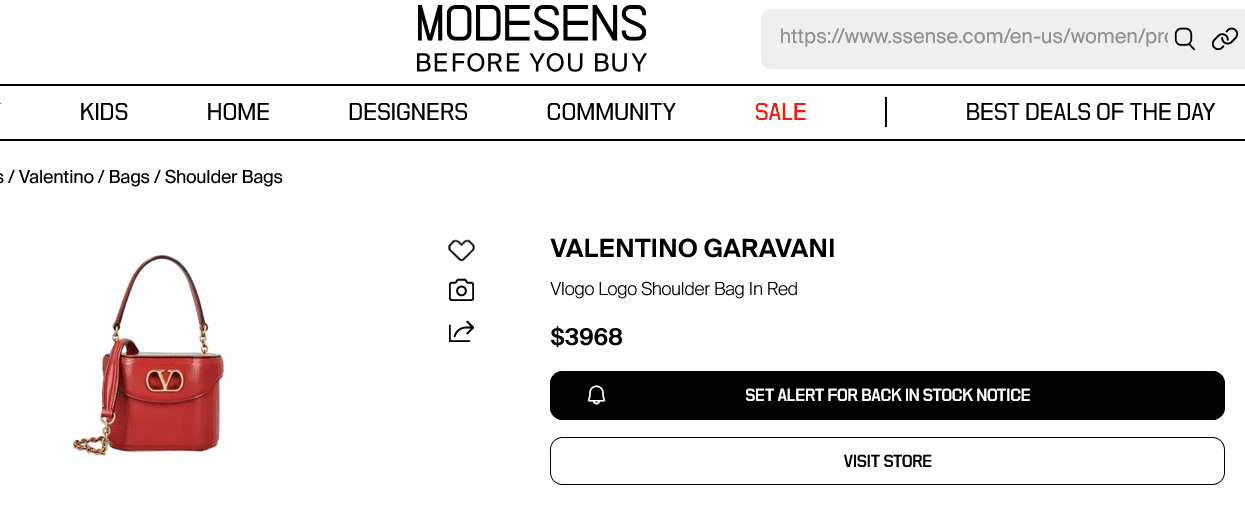Image resolution: width=1245 pixels, height=510 pixels.
Task: Click the camera icon
Action: (461, 291)
